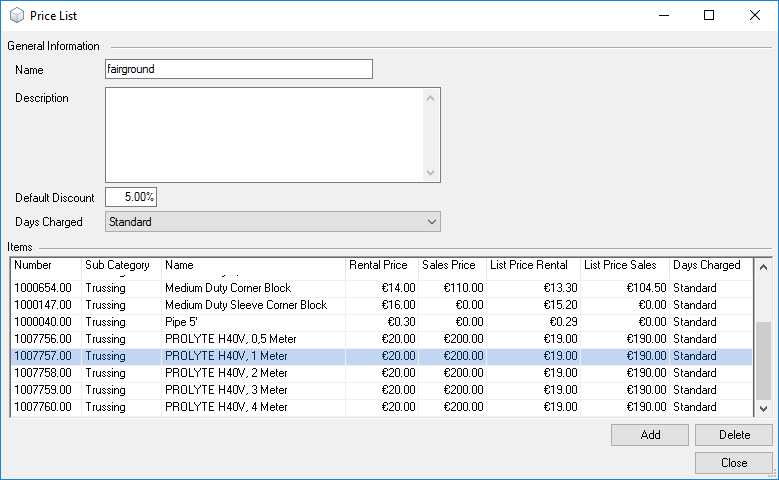Click the Delete button
The height and width of the screenshot is (480, 779).
pos(733,435)
